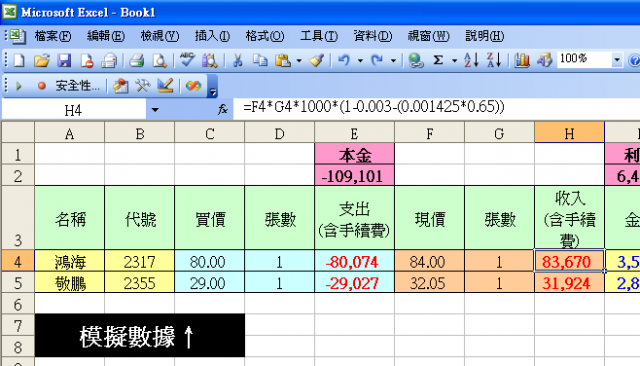
Task: Paste with clipboard icon
Action: [283, 60]
